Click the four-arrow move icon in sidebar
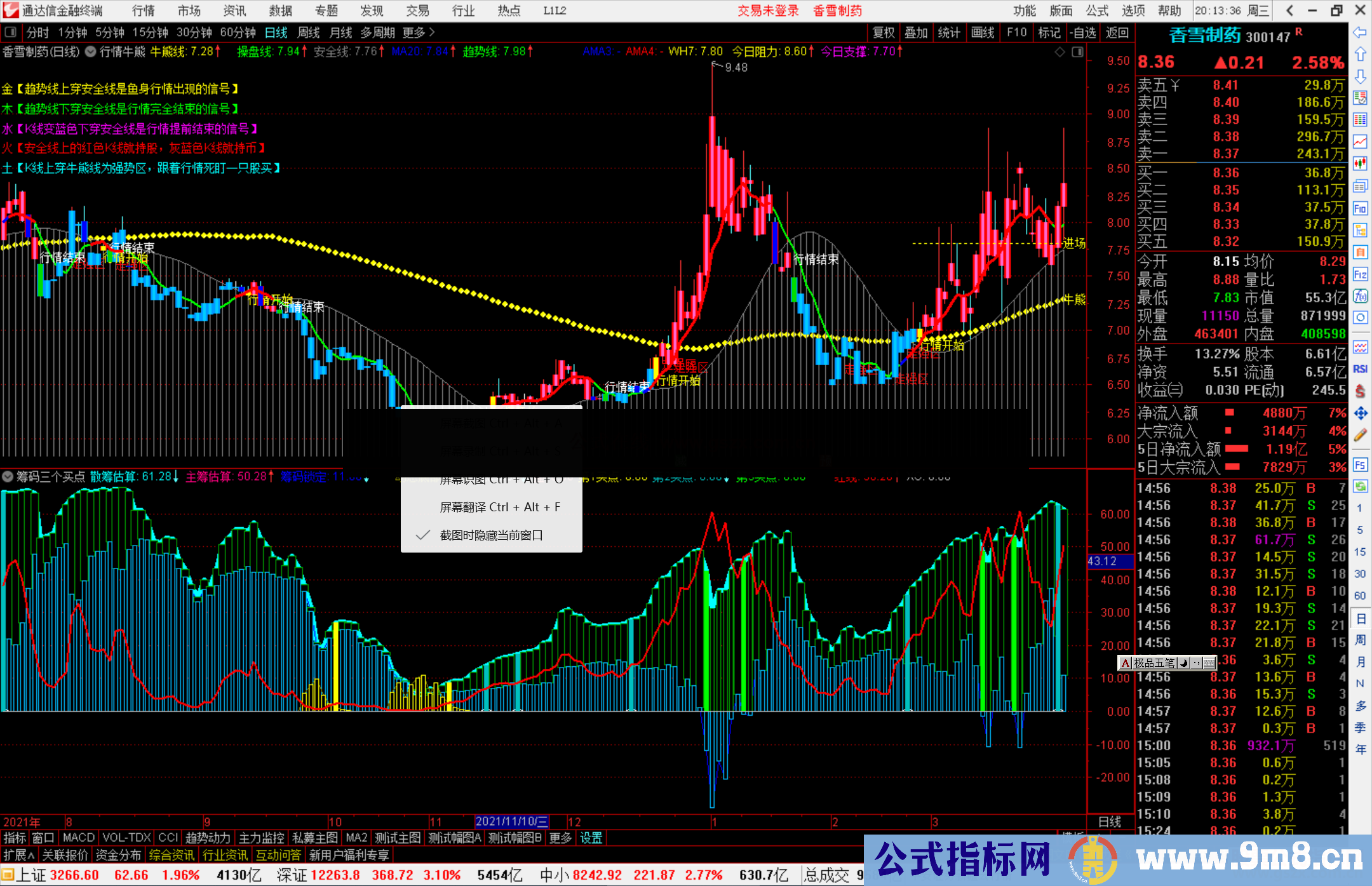The width and height of the screenshot is (1372, 886). click(x=1360, y=413)
